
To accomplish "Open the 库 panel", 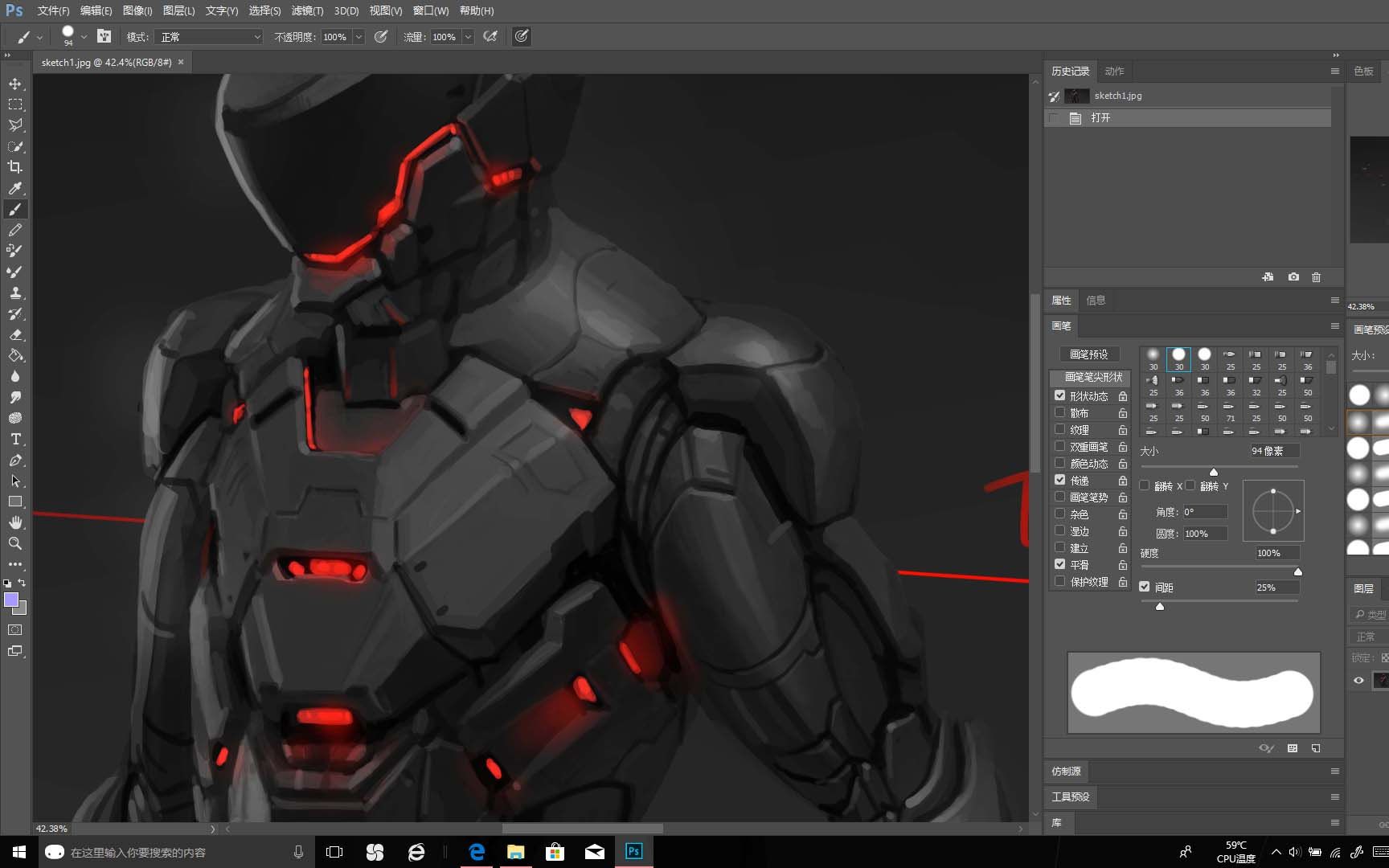I will (1057, 823).
